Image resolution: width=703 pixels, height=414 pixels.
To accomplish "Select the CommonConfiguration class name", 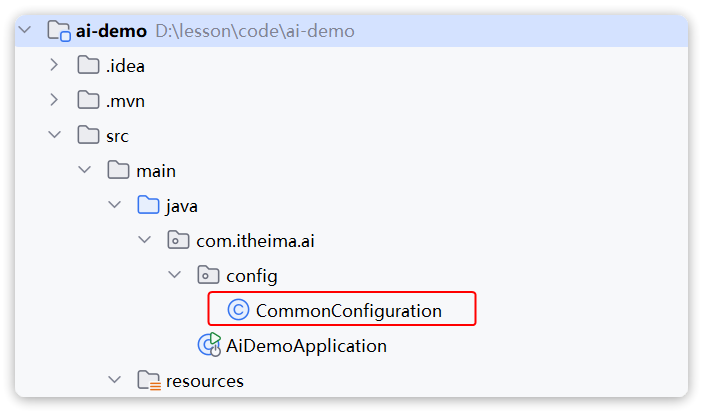I will tap(349, 310).
